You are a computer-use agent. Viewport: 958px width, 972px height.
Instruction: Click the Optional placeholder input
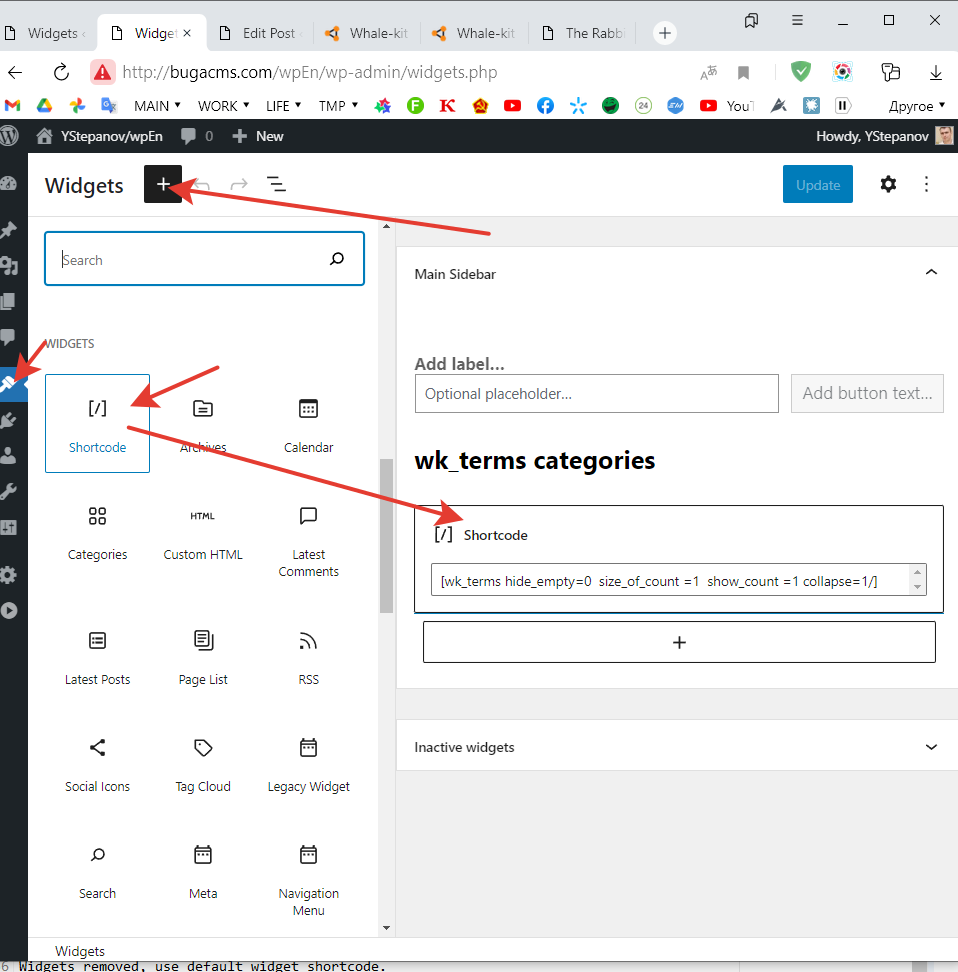[597, 393]
